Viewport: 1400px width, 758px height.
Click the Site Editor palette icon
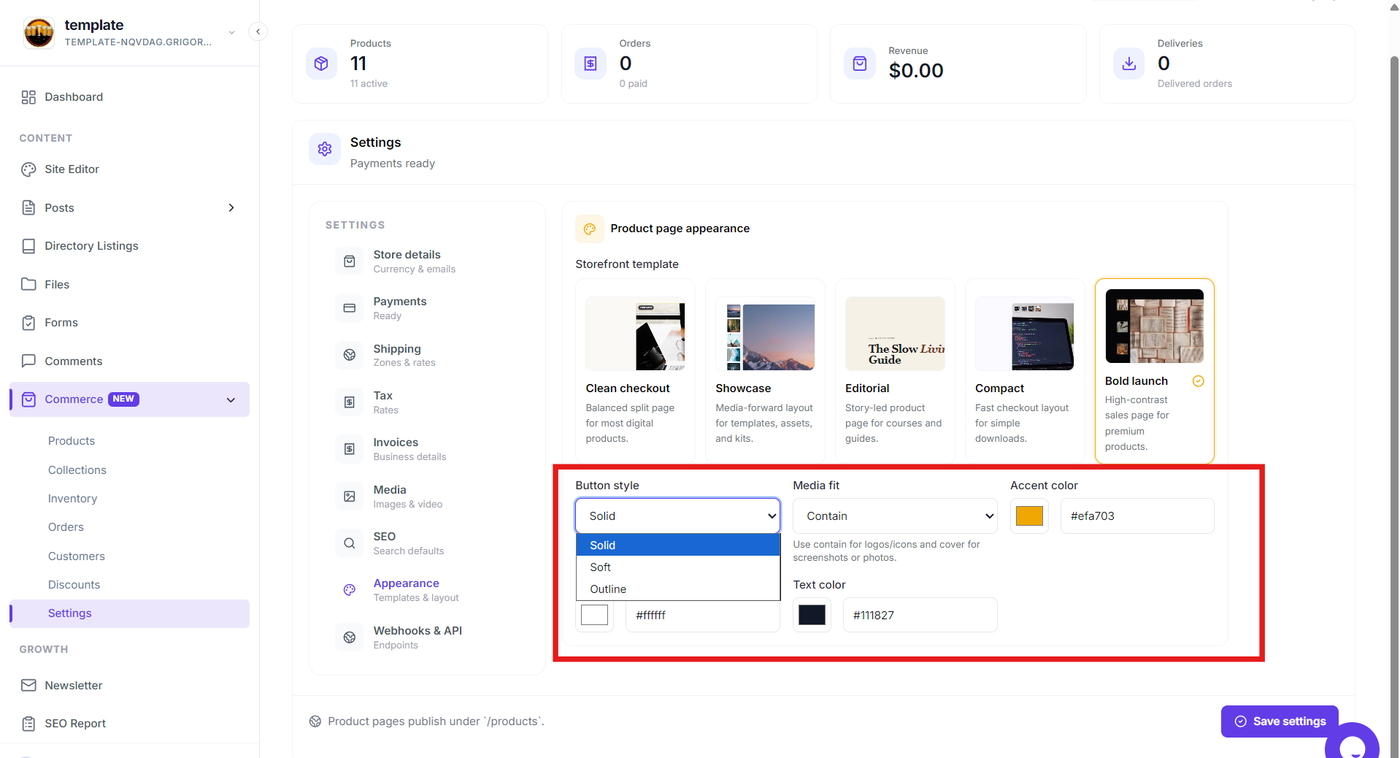28,169
